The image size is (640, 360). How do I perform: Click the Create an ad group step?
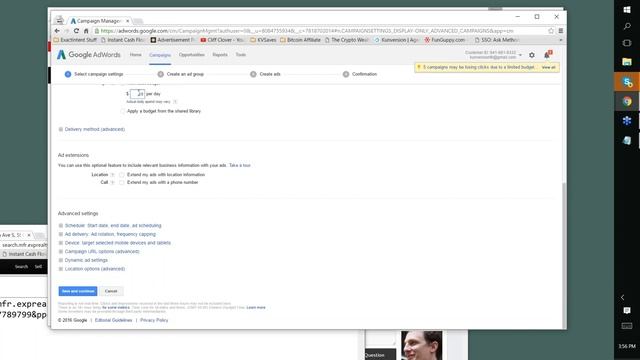tap(181, 74)
